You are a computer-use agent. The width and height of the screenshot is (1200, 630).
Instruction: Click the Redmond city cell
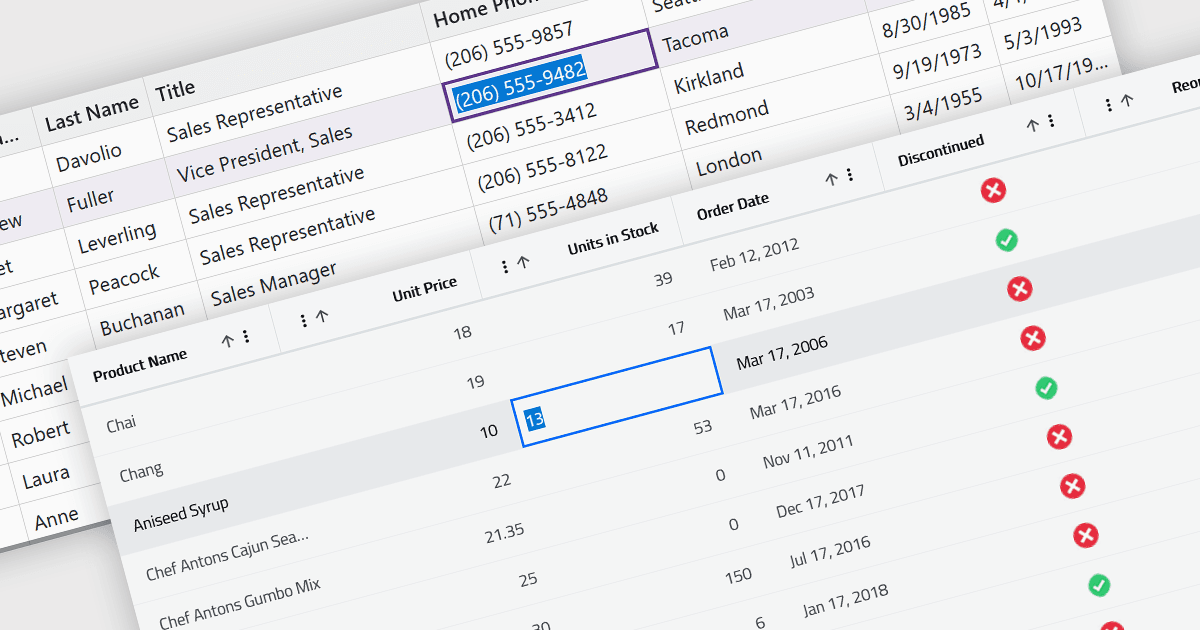point(727,117)
